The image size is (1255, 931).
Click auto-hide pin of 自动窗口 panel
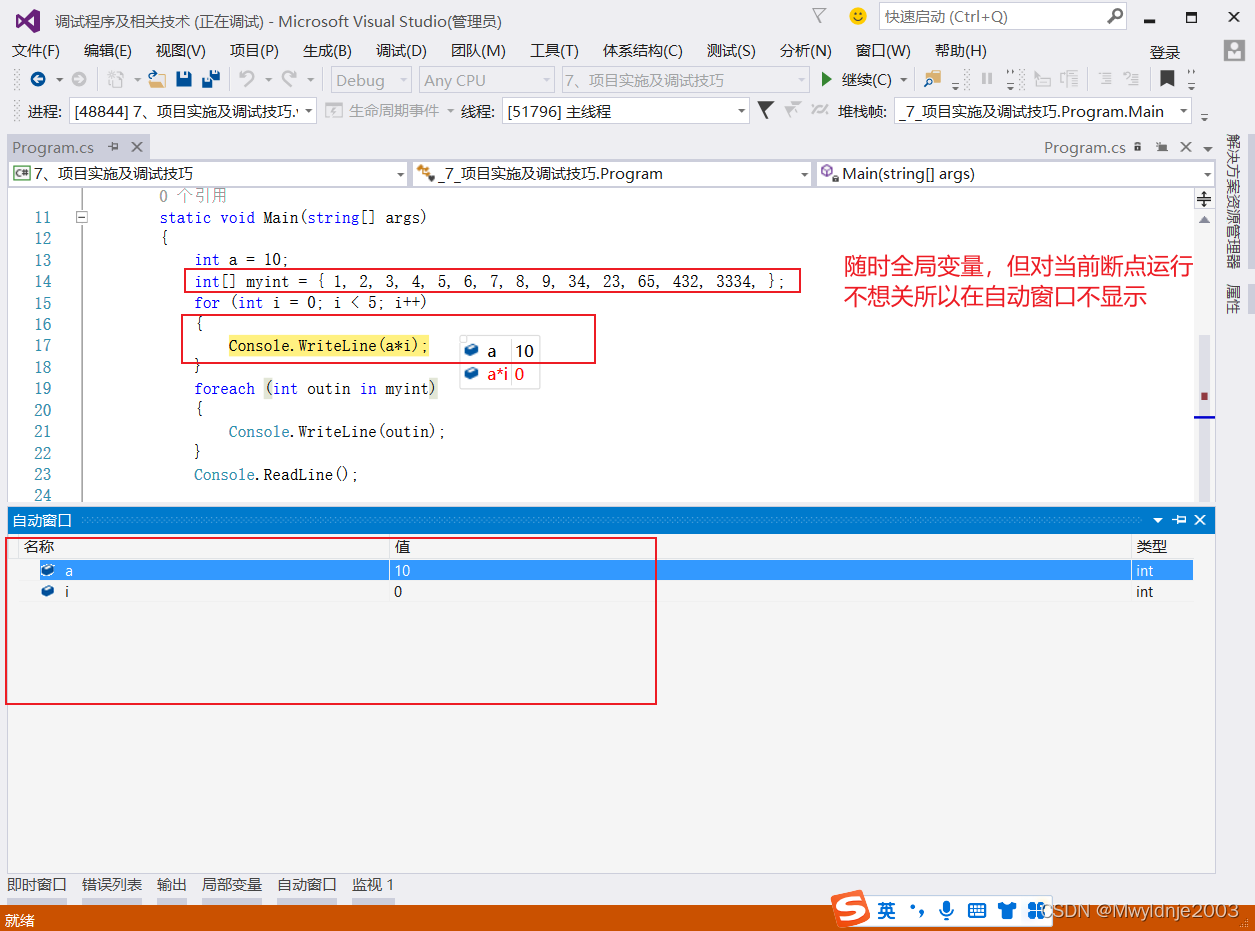tap(1180, 520)
